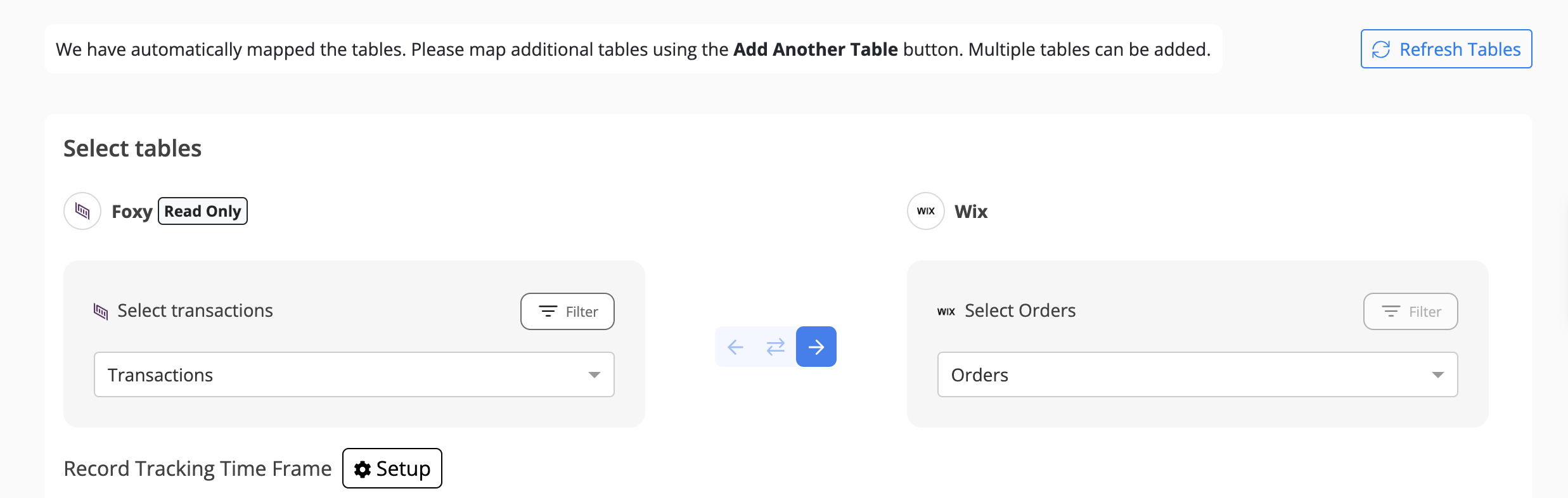Click the small Foxy icon beside Select transactions
Viewport: 1568px width, 498px height.
tap(101, 311)
